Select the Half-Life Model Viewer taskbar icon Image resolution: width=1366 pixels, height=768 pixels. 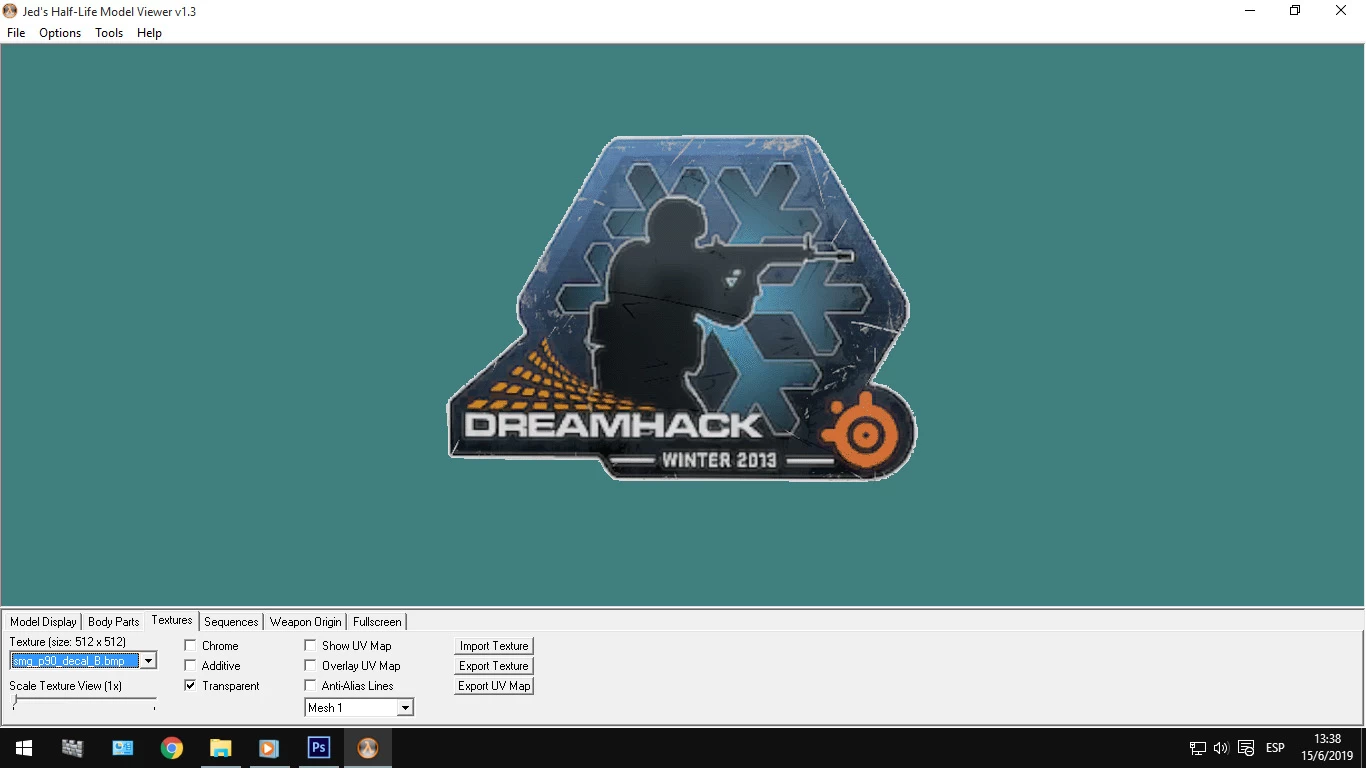point(368,748)
